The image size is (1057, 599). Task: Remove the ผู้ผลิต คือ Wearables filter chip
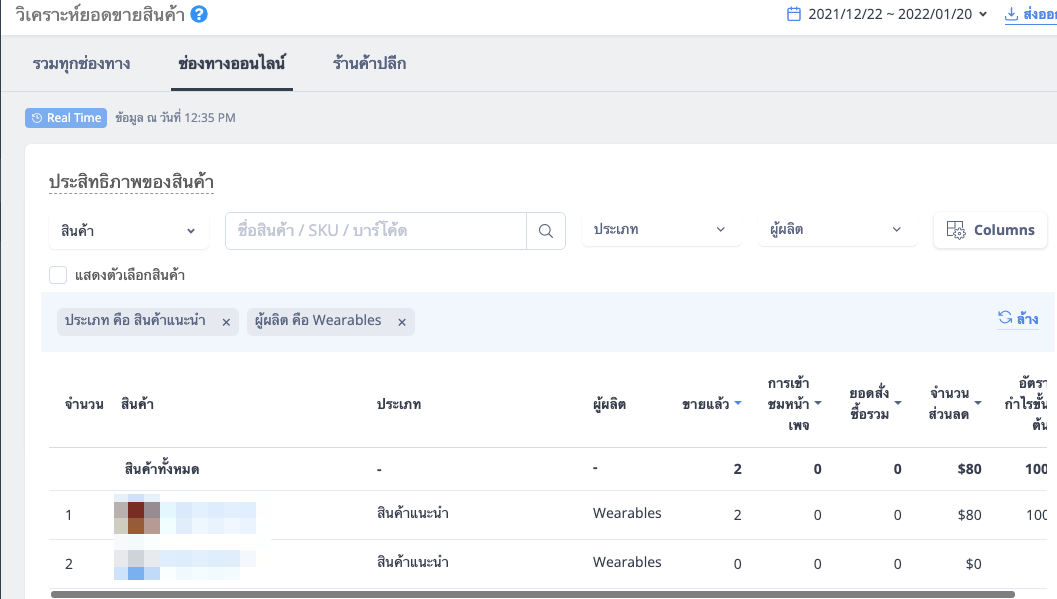pos(402,322)
